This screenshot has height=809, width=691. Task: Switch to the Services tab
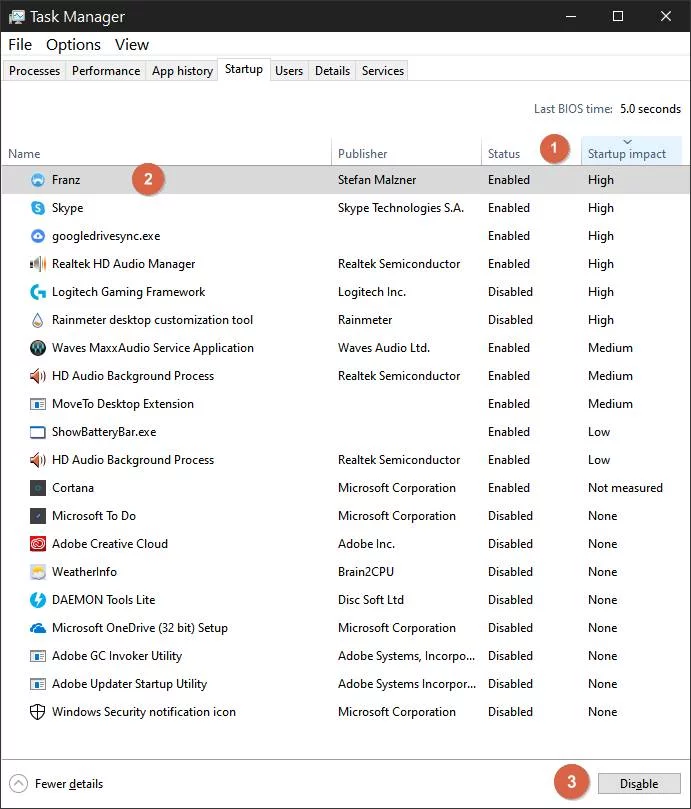(x=382, y=71)
